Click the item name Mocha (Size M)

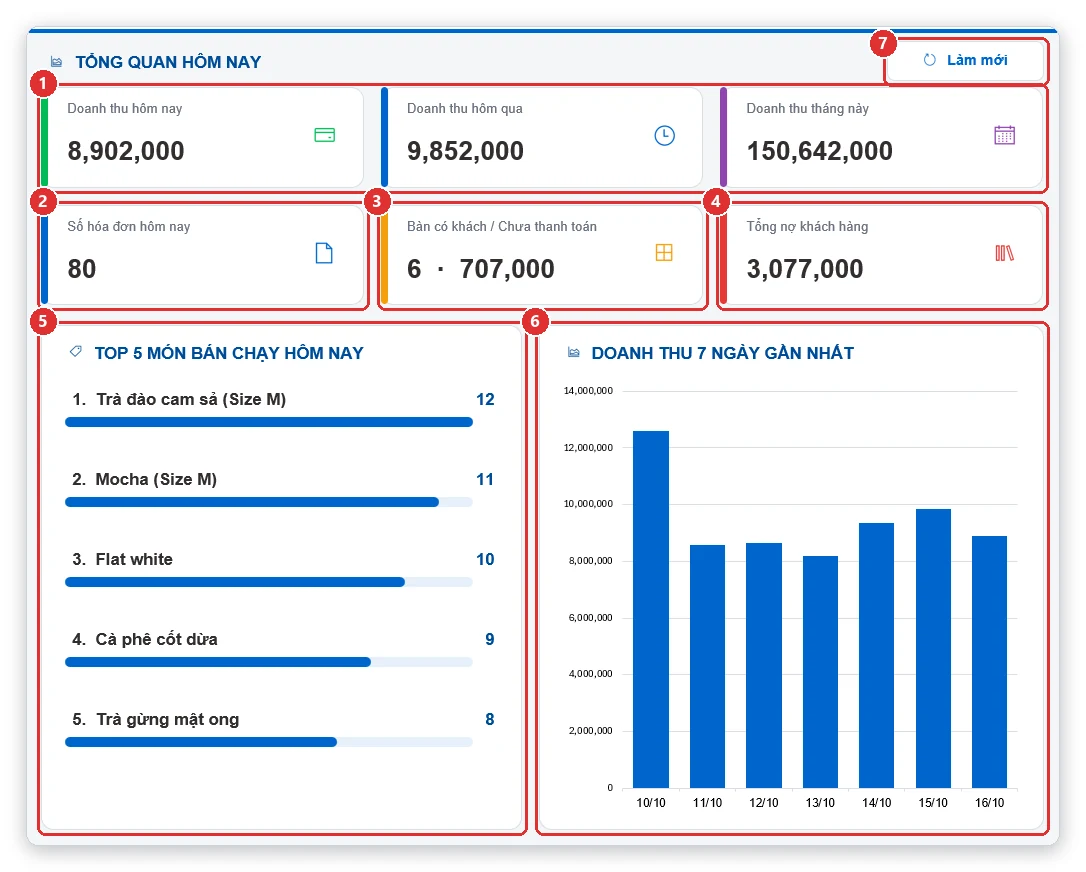157,479
